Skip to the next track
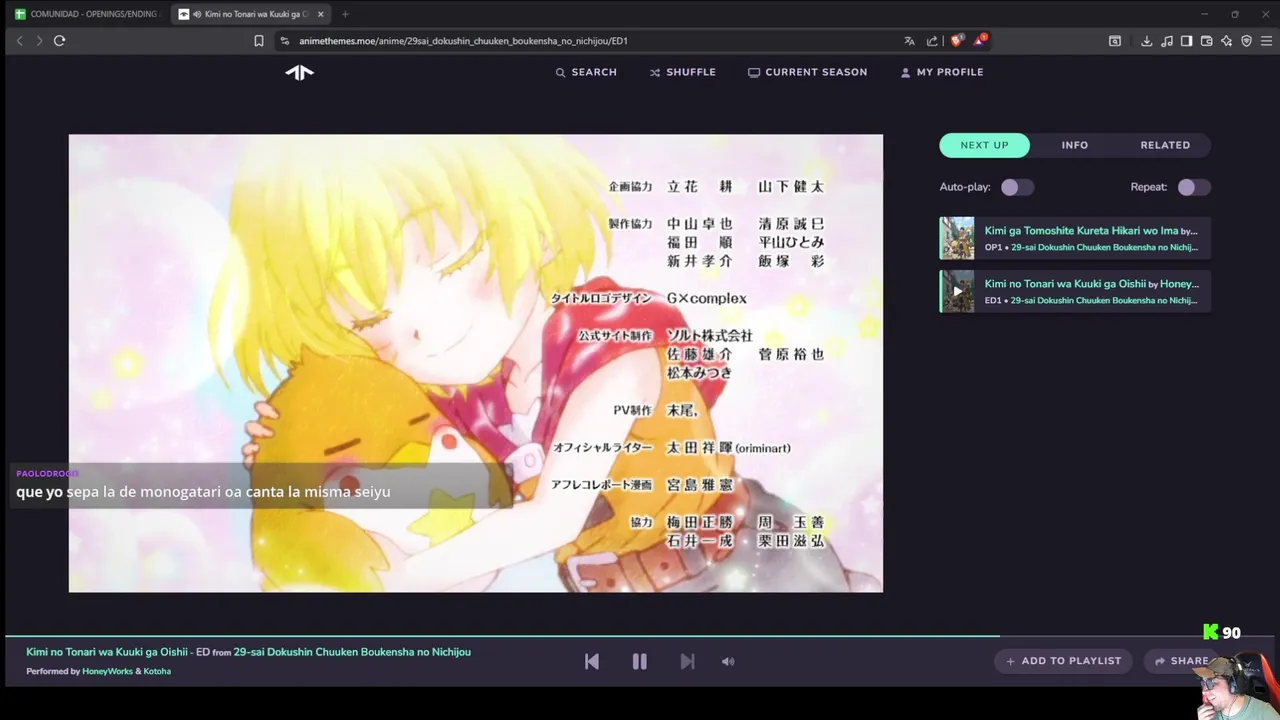 687,661
